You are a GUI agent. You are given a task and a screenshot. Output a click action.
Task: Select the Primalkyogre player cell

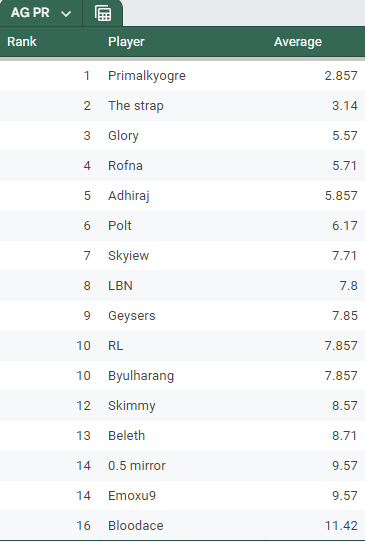(147, 76)
